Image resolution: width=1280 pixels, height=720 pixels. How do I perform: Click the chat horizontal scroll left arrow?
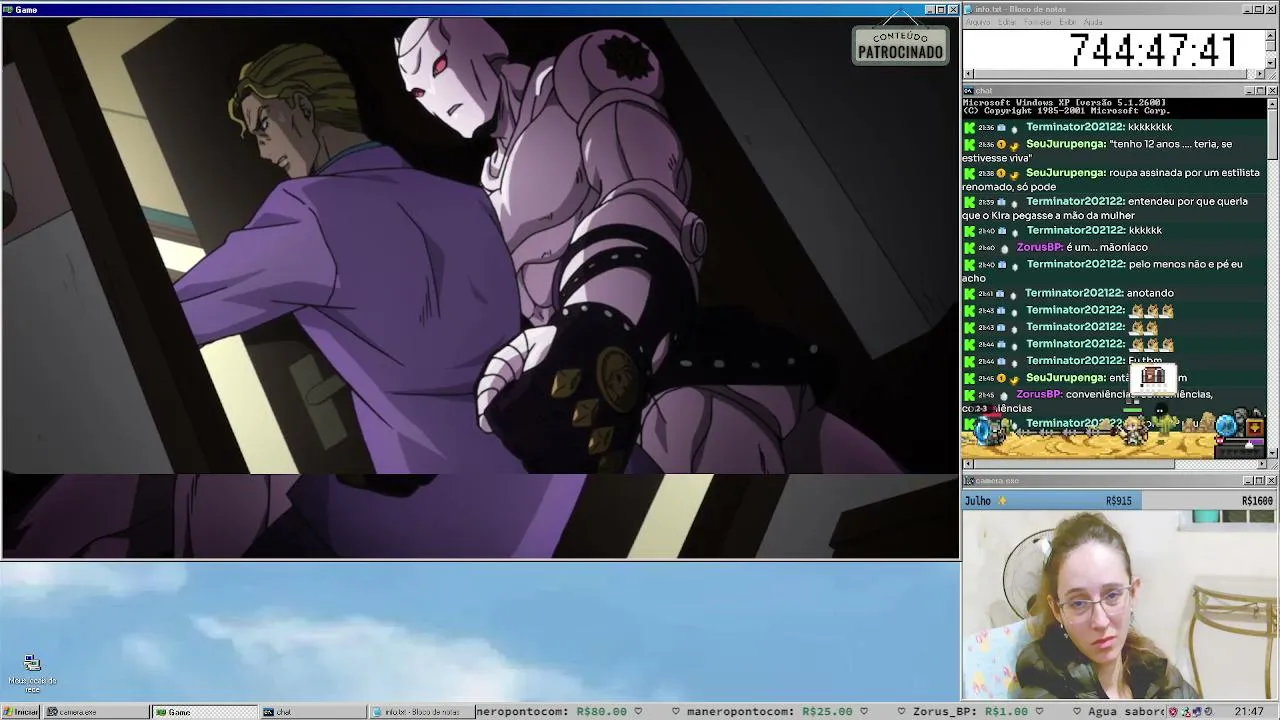968,464
